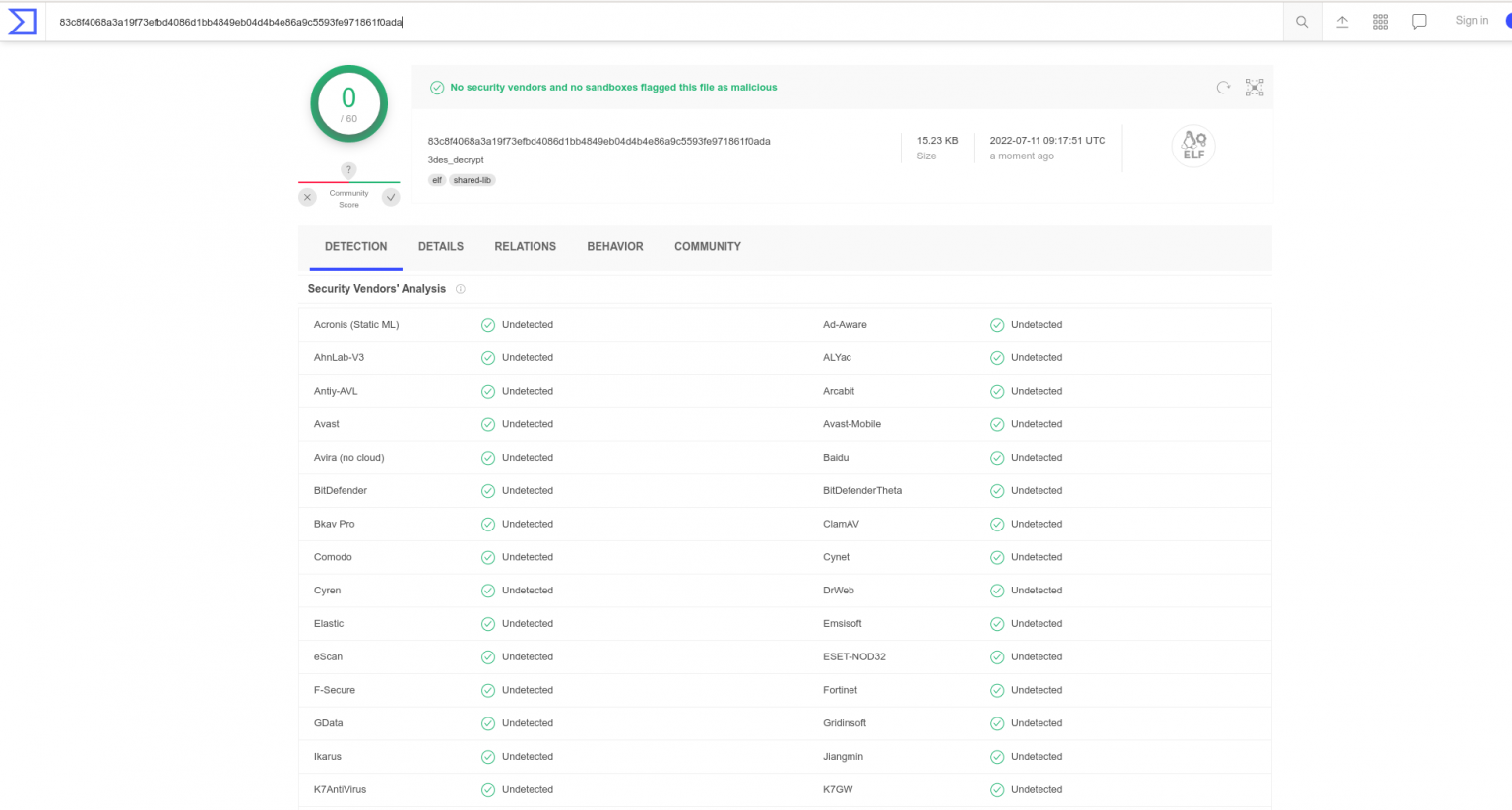1512x810 pixels.
Task: Click the BitDefender vendor name
Action: (341, 491)
